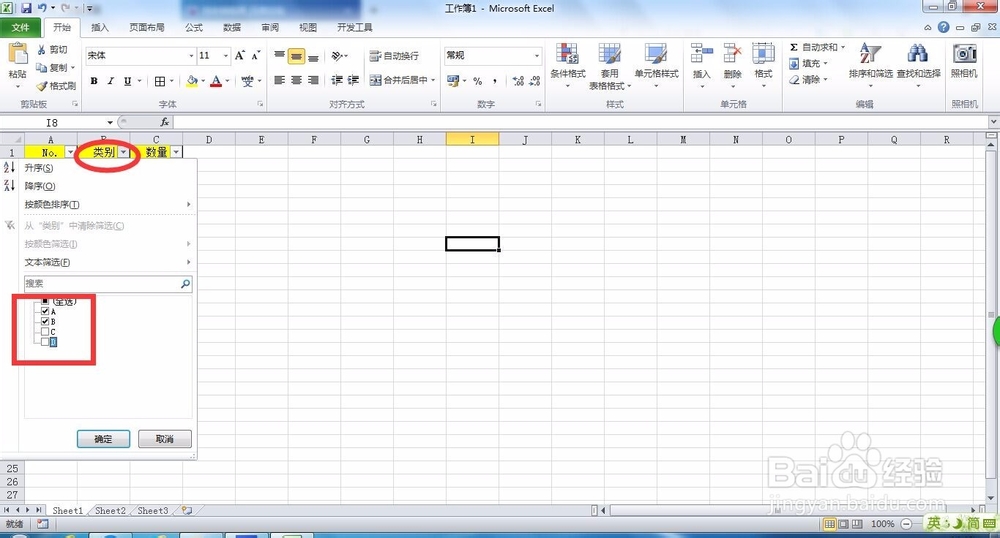Align text left in the cell
1000x538 pixels.
click(x=279, y=80)
